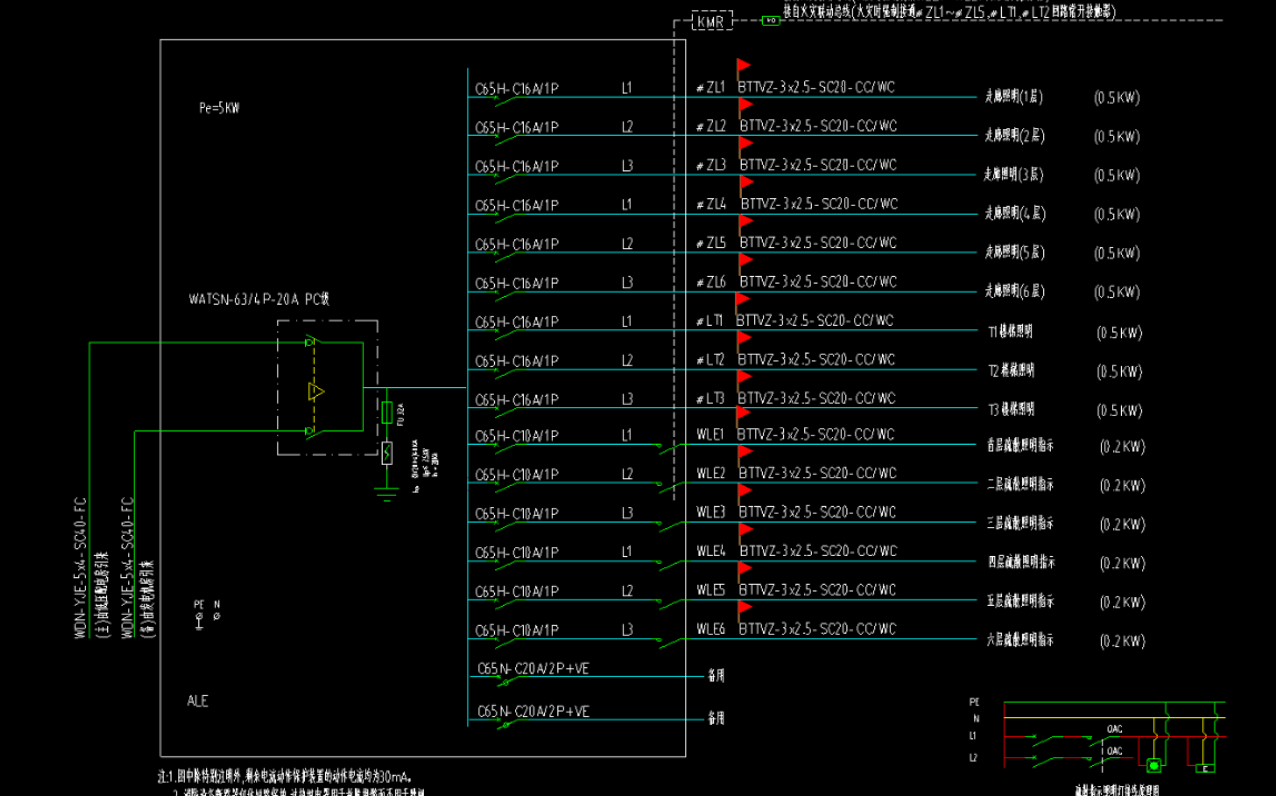Click the red flag marker above #ZL4
The image size is (1276, 796).
tap(746, 183)
